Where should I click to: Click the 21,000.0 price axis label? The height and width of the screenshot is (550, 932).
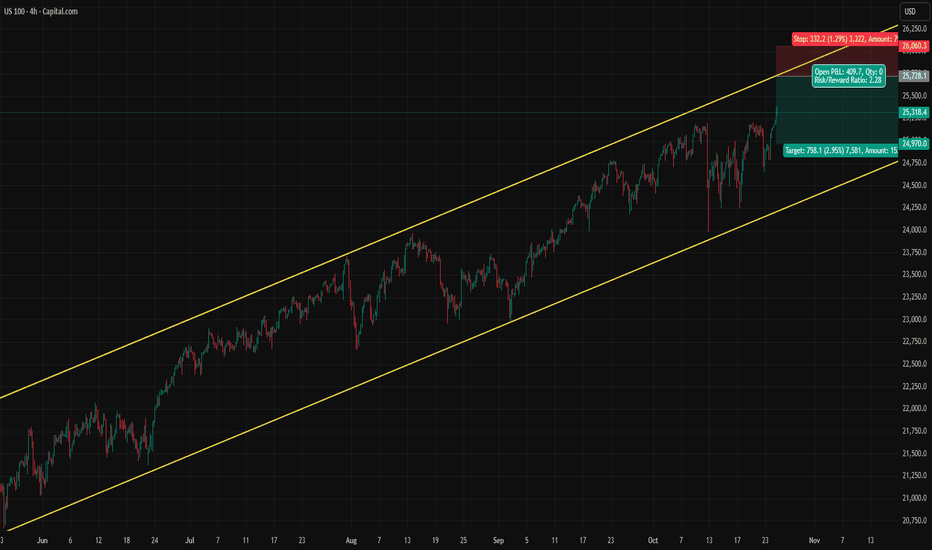(914, 498)
